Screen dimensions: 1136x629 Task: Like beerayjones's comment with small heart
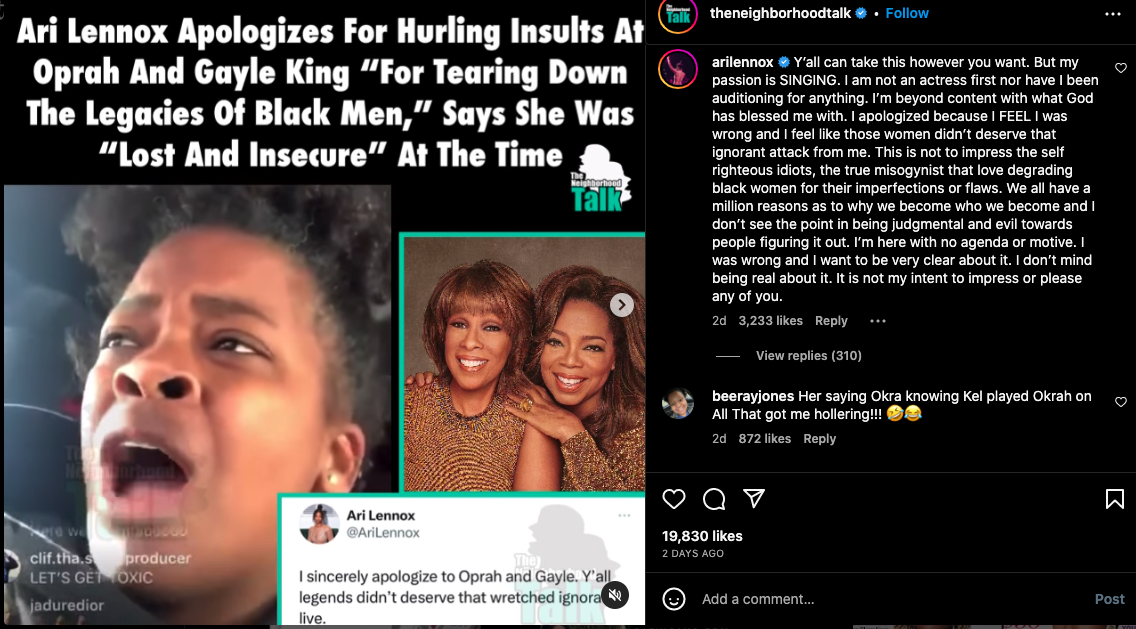[1121, 401]
